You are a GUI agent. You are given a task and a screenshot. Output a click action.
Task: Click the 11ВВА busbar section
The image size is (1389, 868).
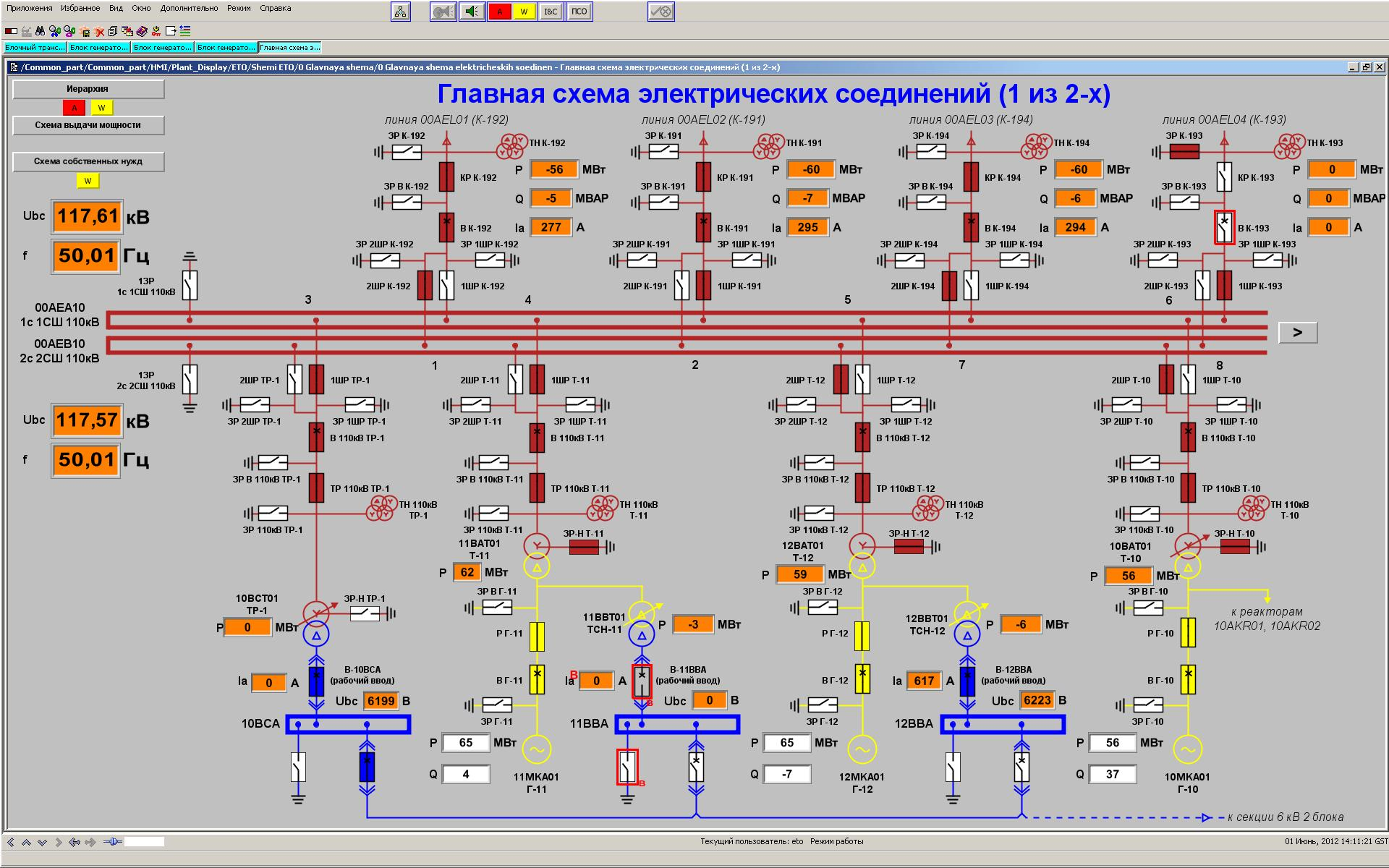point(677,724)
